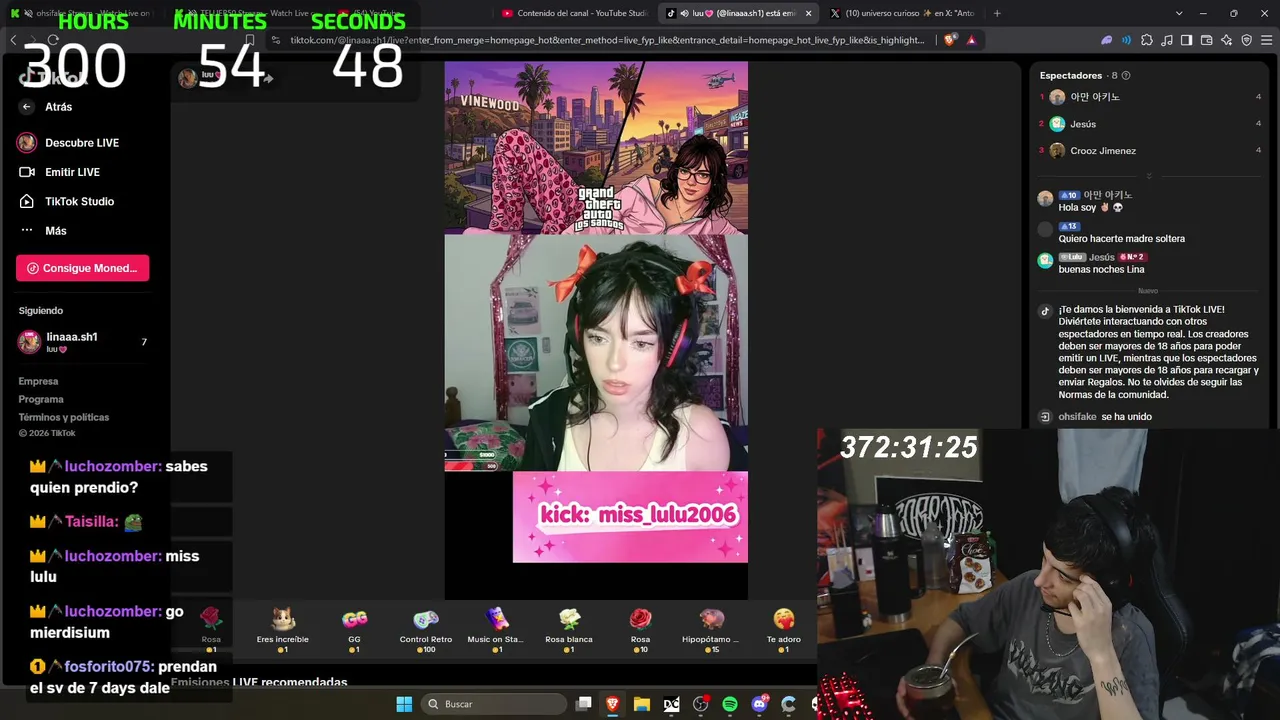Click the live stream video
1280x720 pixels.
(596, 330)
